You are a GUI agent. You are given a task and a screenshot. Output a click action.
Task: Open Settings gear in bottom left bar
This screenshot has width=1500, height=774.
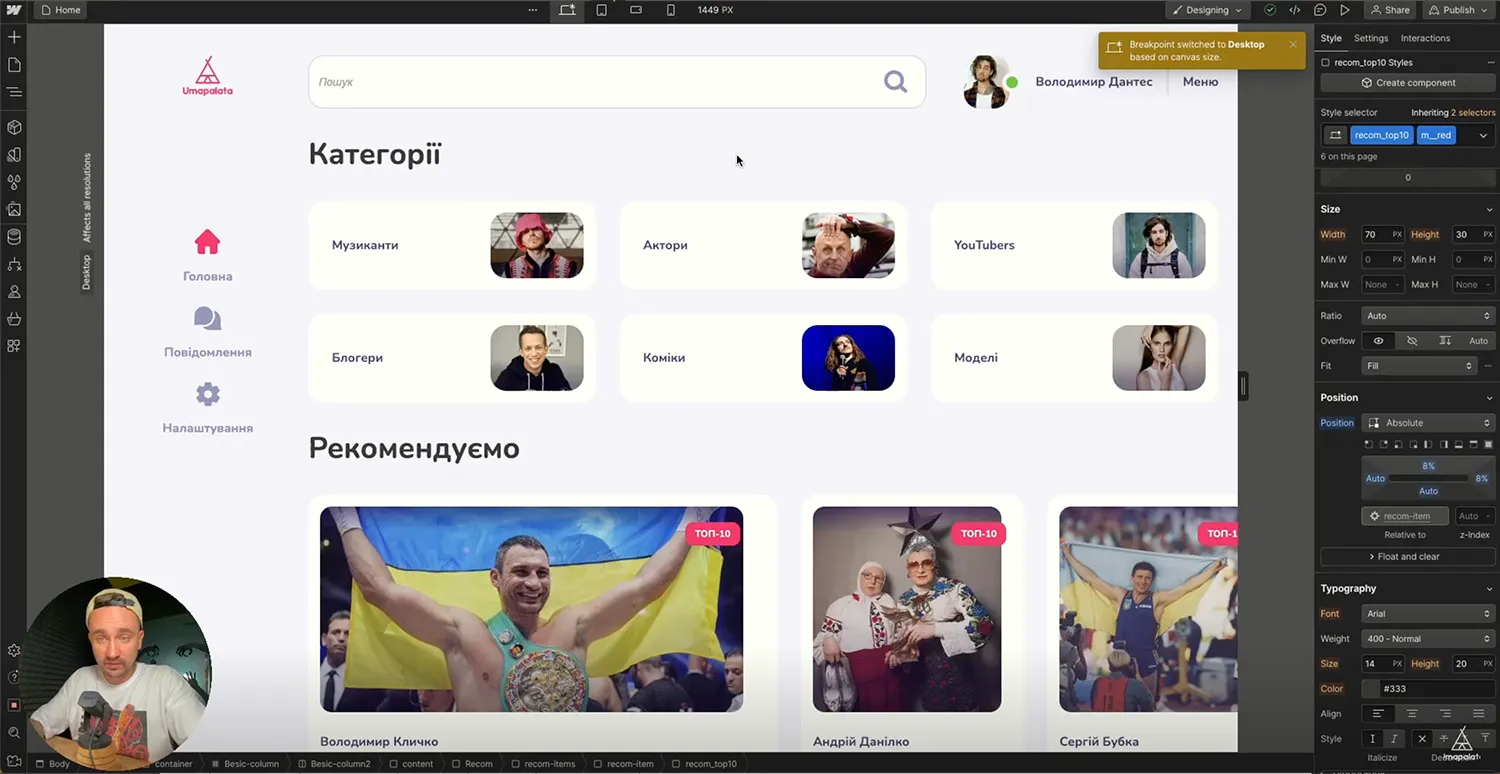(14, 650)
